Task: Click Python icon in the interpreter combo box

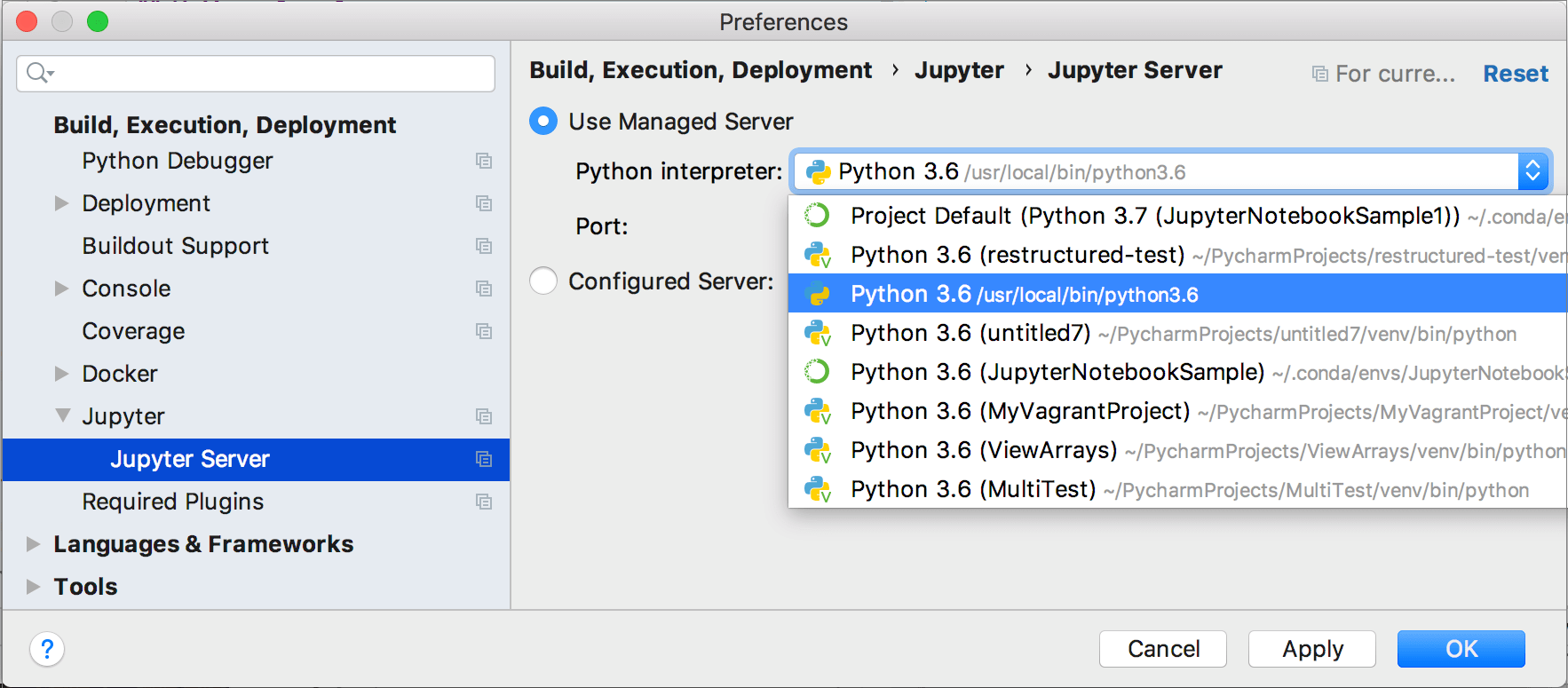Action: [817, 172]
